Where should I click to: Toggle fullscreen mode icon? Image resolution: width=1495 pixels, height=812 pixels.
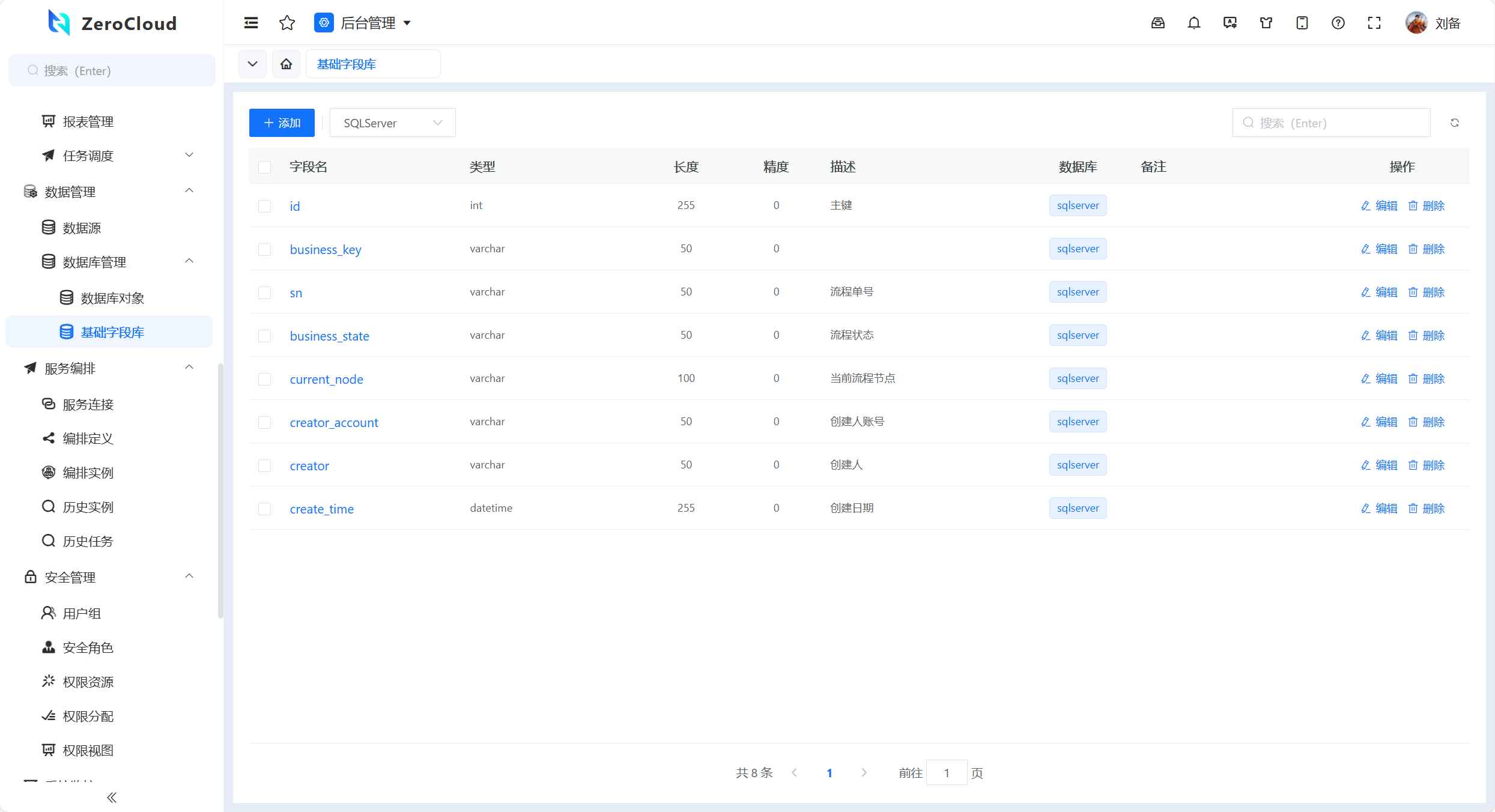point(1374,23)
